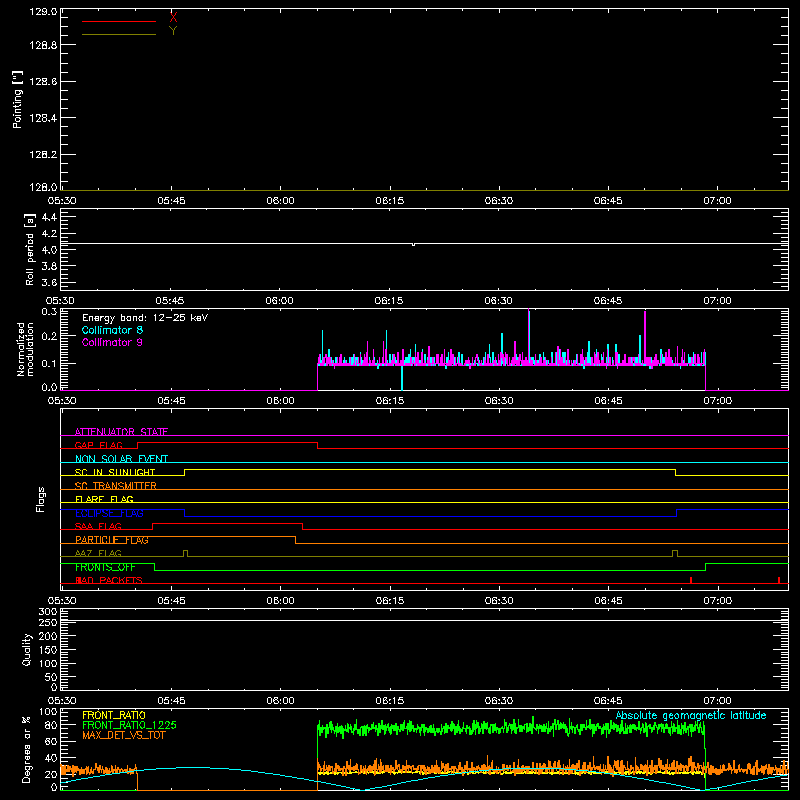
Task: Click the '3.6' roll period tick label
Action: pos(49,282)
